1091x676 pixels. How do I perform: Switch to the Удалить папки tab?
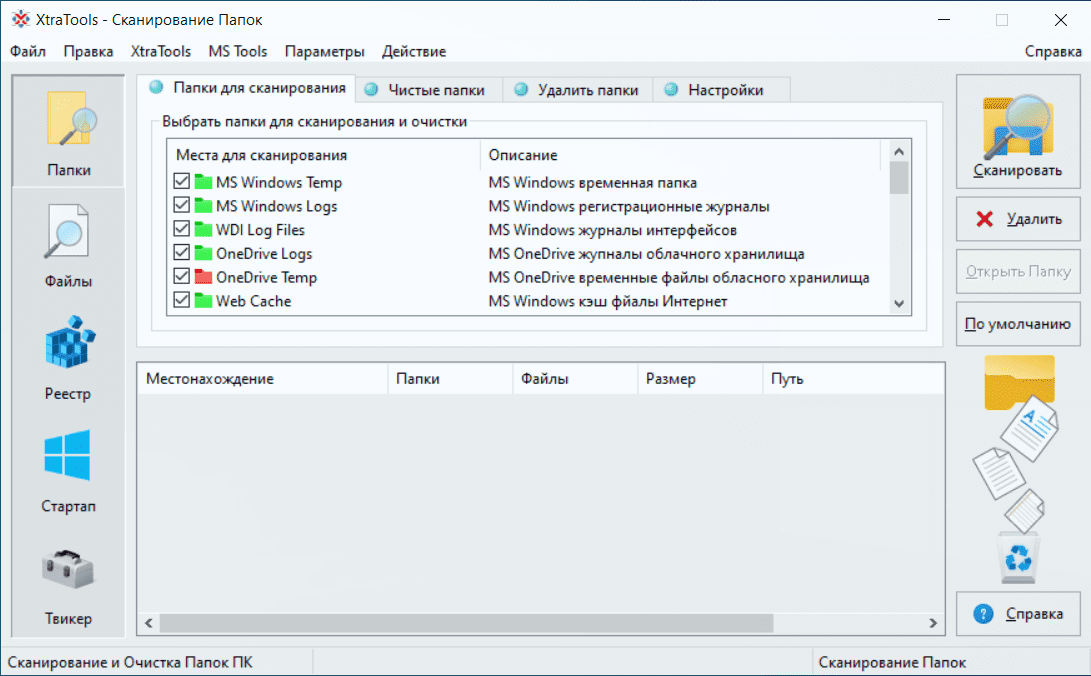click(x=578, y=90)
